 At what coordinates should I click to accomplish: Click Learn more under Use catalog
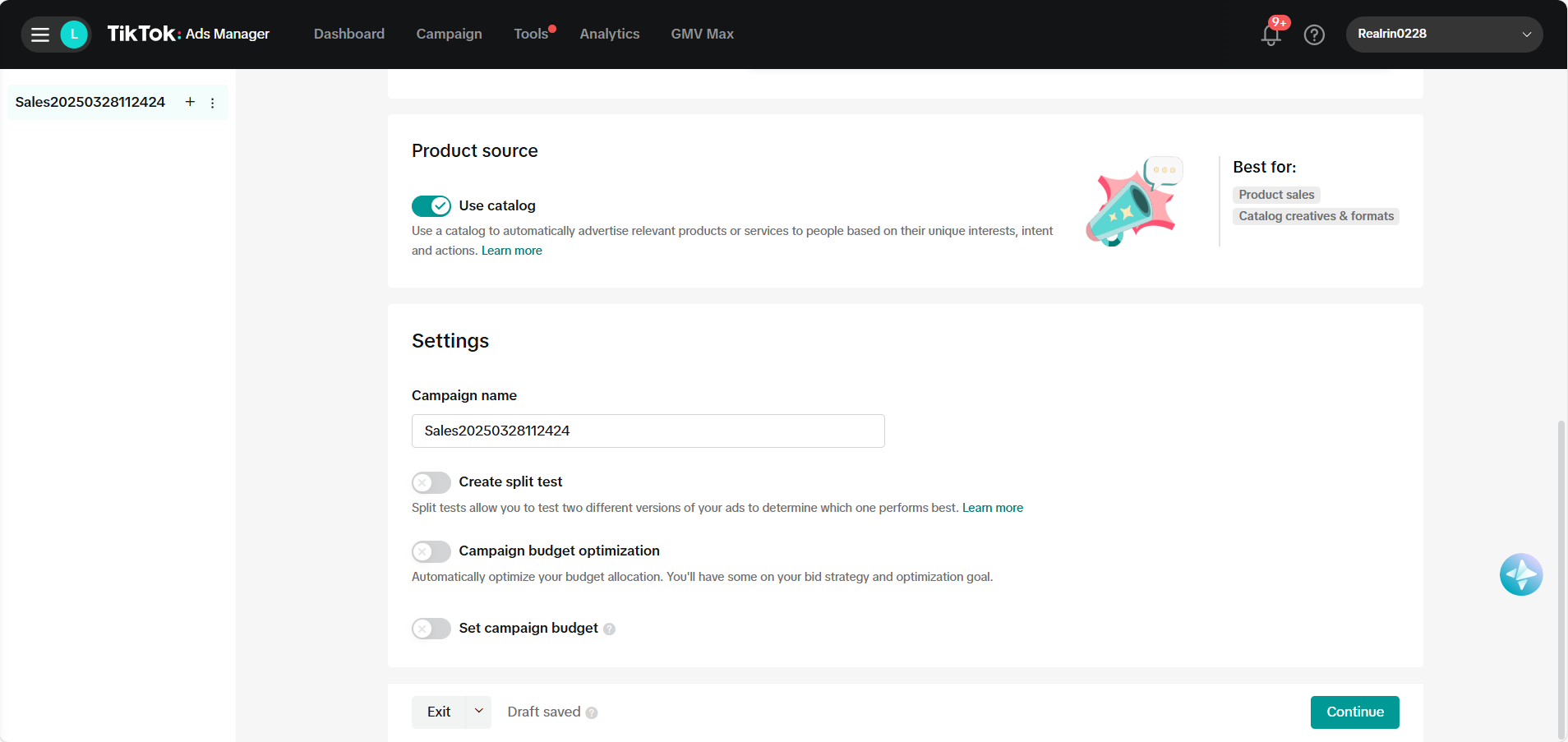click(511, 251)
